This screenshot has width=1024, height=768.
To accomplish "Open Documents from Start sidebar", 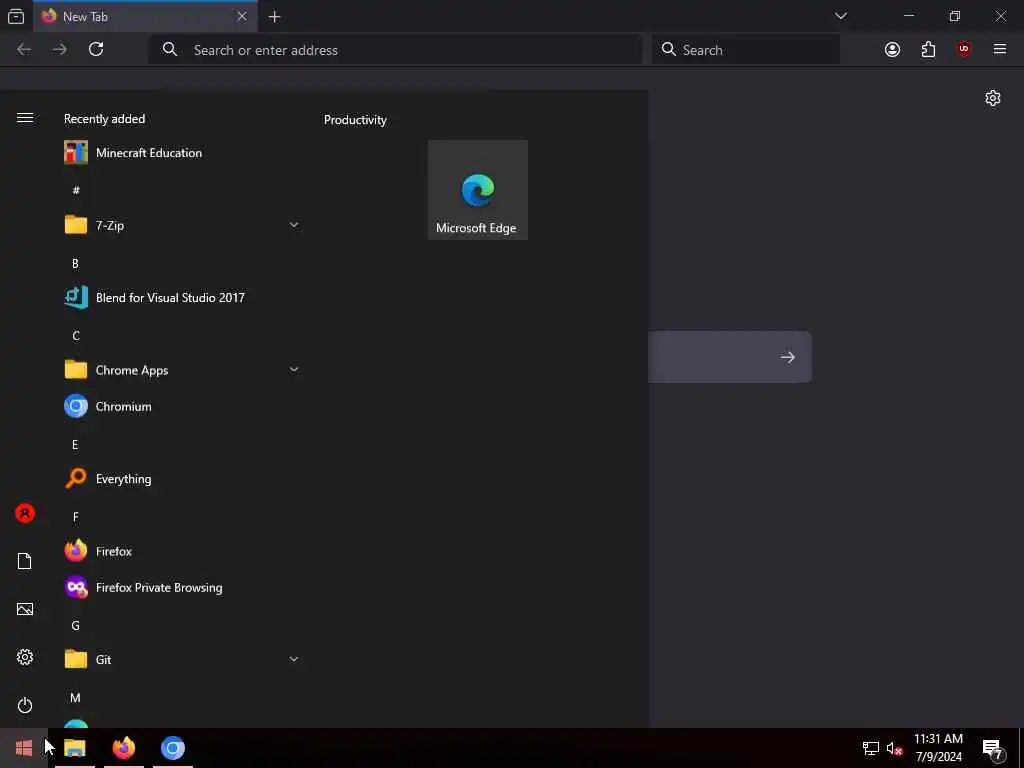I will [25, 561].
